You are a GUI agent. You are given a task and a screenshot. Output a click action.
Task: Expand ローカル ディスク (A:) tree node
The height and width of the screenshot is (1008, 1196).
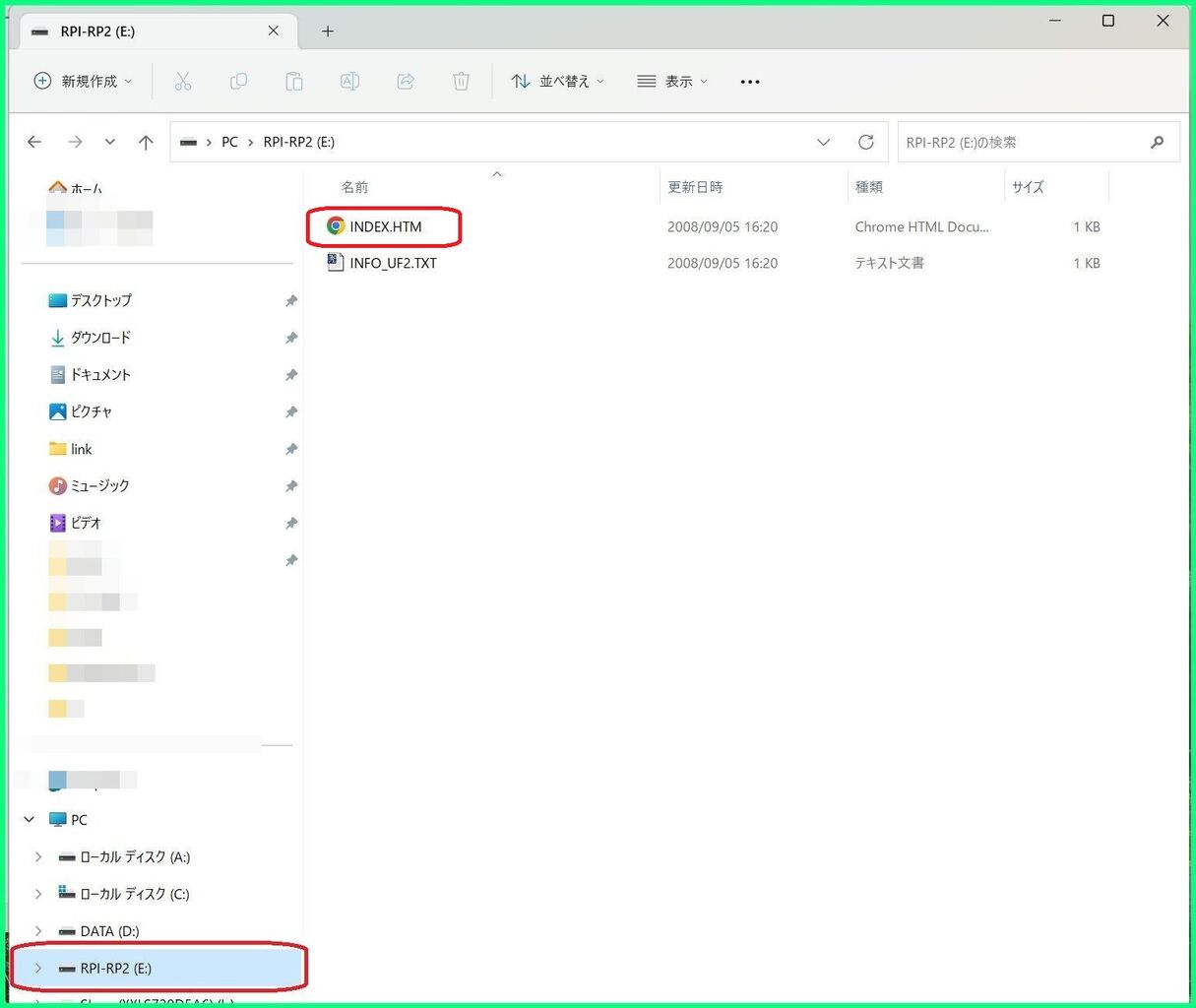(38, 856)
